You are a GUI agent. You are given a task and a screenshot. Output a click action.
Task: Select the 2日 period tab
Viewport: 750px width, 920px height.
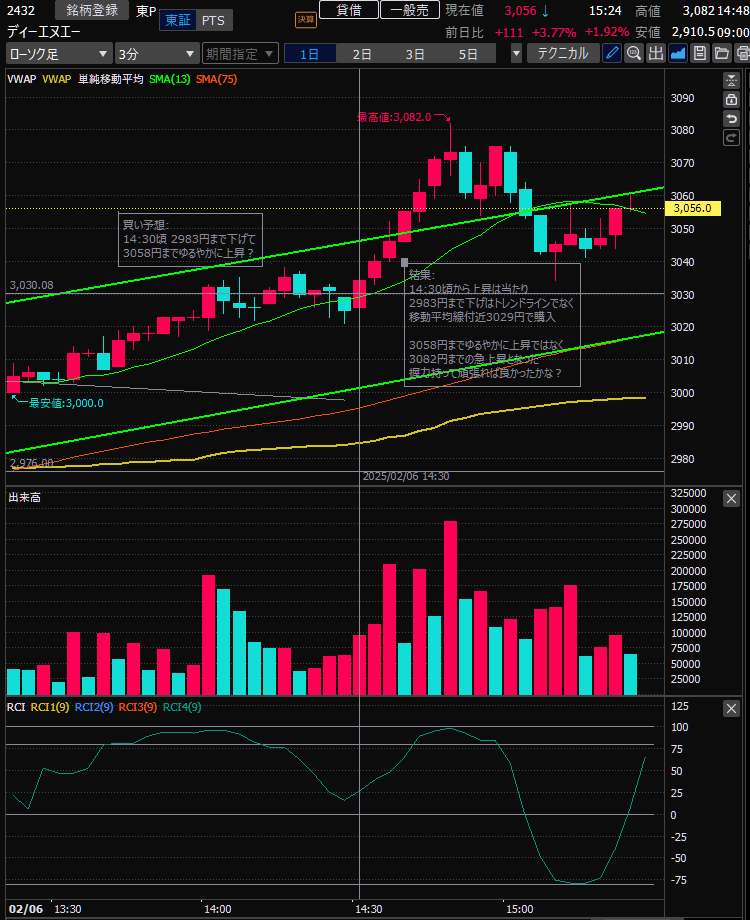tap(362, 53)
